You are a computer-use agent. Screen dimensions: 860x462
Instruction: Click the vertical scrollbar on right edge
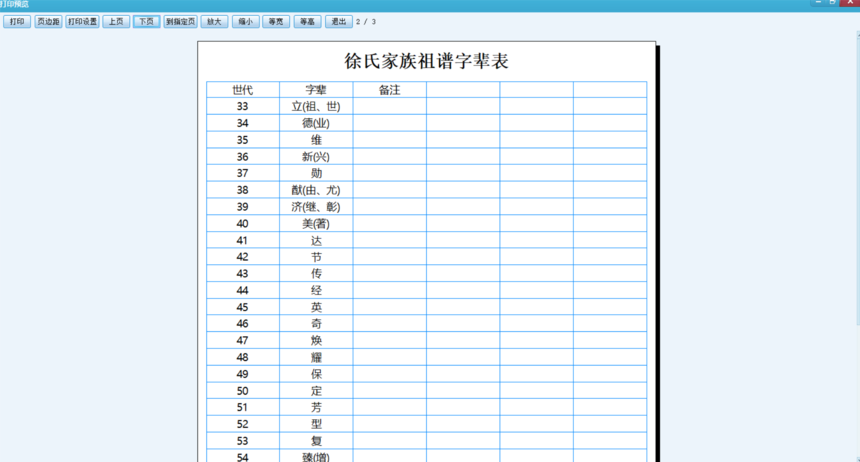[858, 247]
